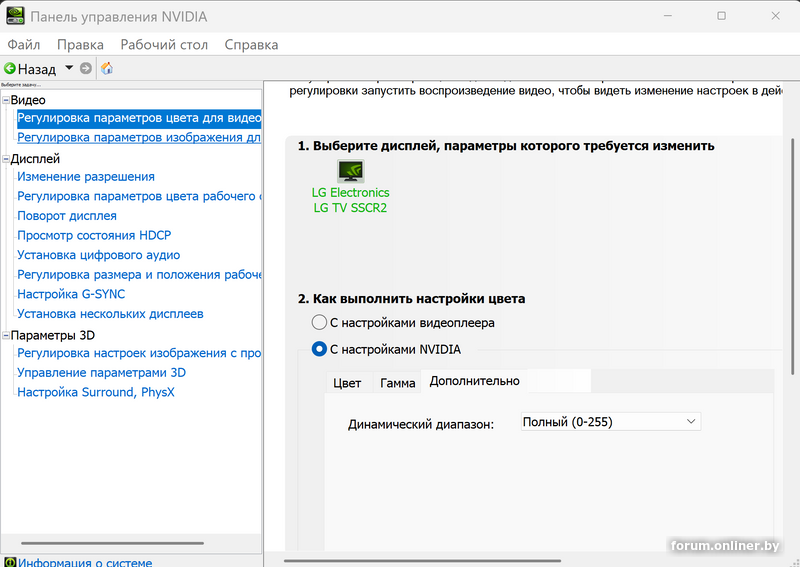Minimize the NVIDIA control panel window

tap(668, 16)
